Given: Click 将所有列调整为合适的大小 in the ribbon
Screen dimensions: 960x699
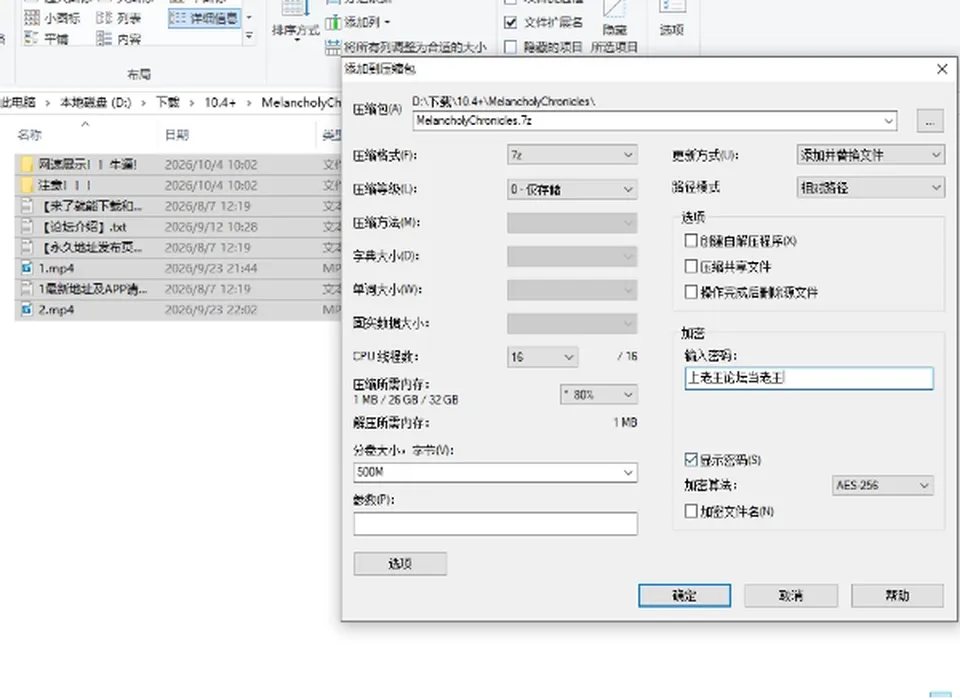Looking at the screenshot, I should 406,47.
